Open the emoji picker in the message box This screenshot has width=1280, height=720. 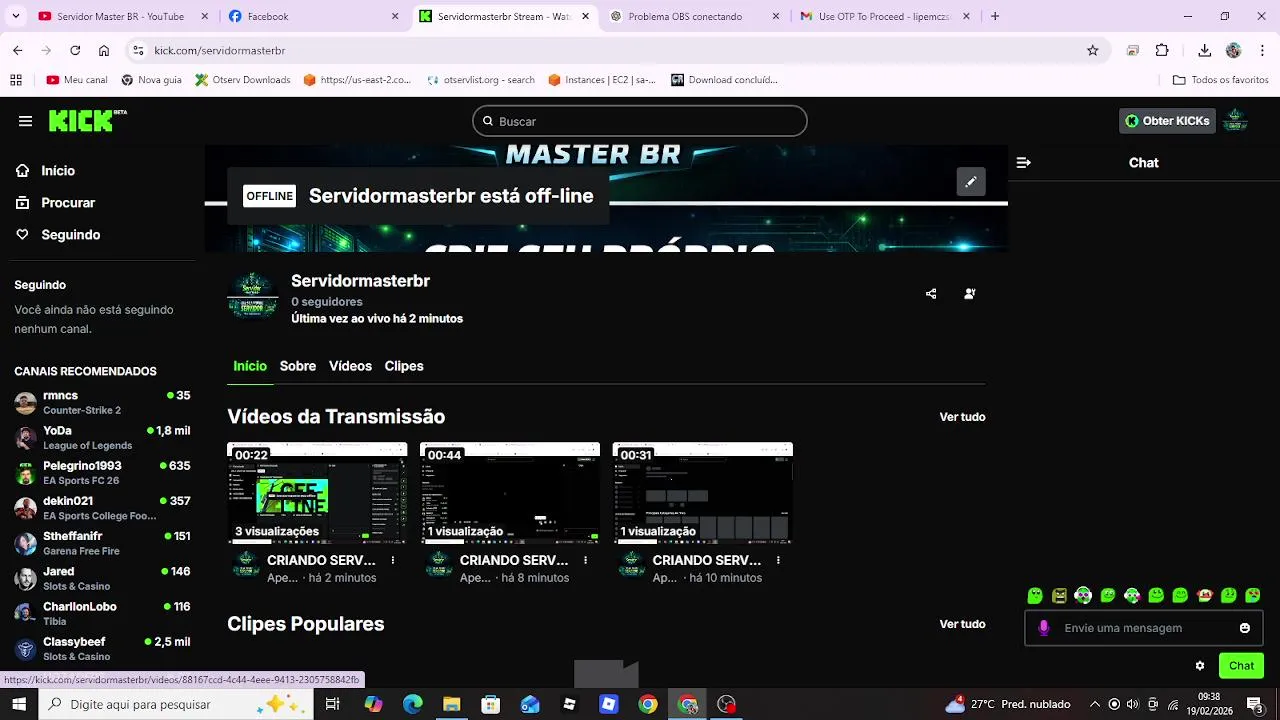click(1245, 628)
